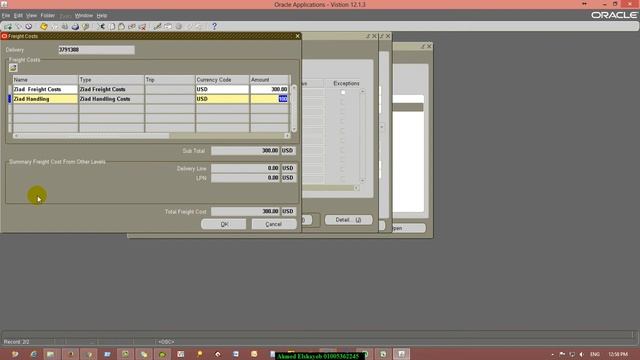640x360 pixels.
Task: Click the yellow Save toolbar icon
Action: pos(44,27)
